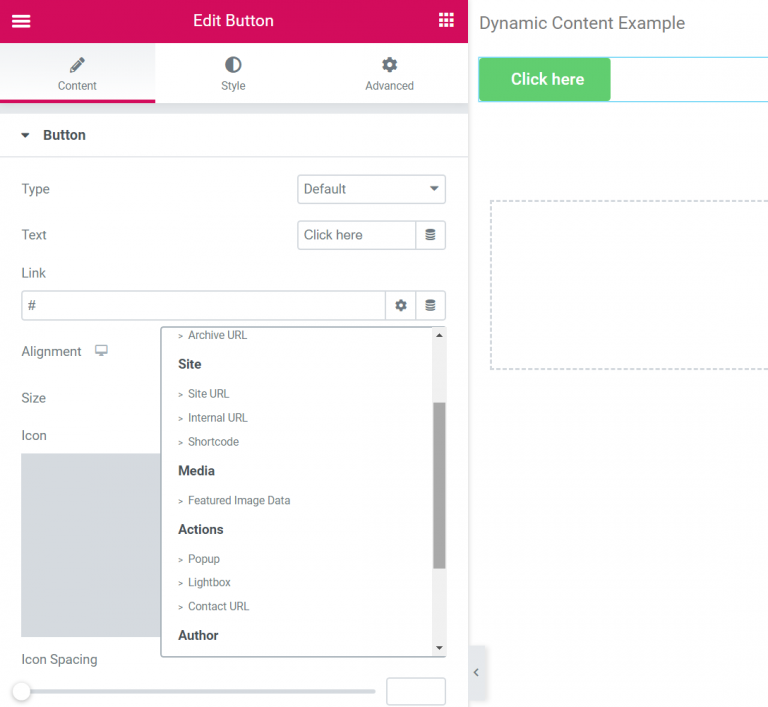Click the responsive desktop icon near Alignment
Screen dimensions: 768x707
(101, 351)
